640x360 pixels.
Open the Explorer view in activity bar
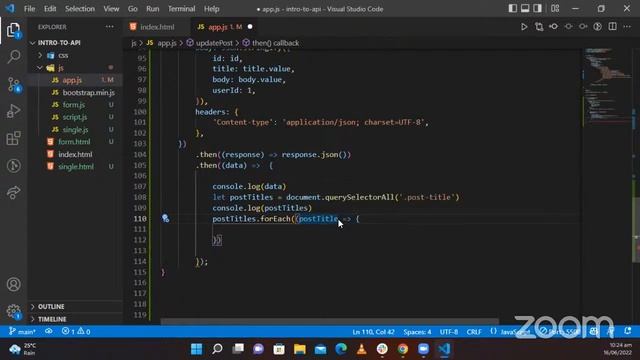13,30
